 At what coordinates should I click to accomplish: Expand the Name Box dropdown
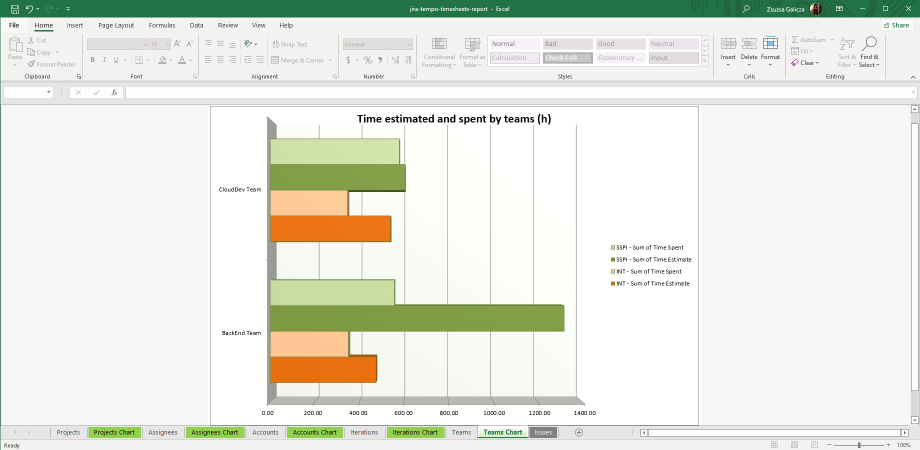(49, 92)
